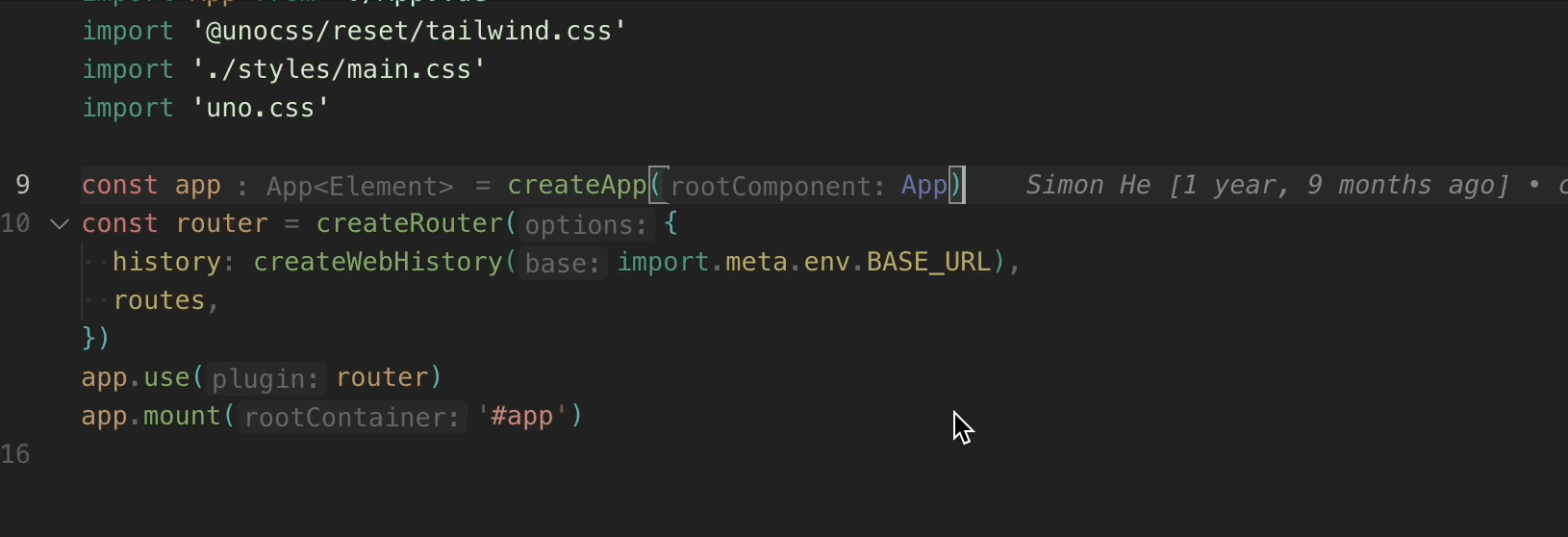Click the const router variable name
Image resolution: width=1568 pixels, height=537 pixels.
point(221,223)
